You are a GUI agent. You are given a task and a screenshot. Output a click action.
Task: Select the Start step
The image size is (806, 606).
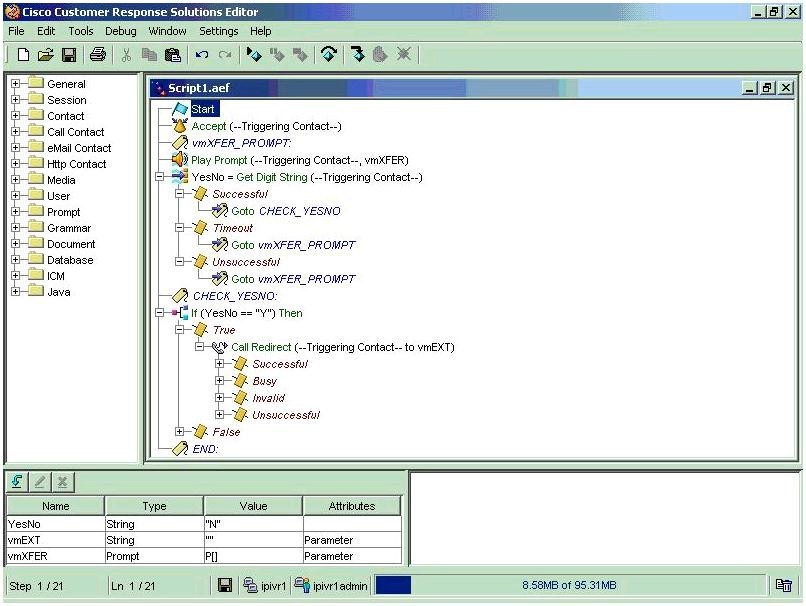point(203,109)
